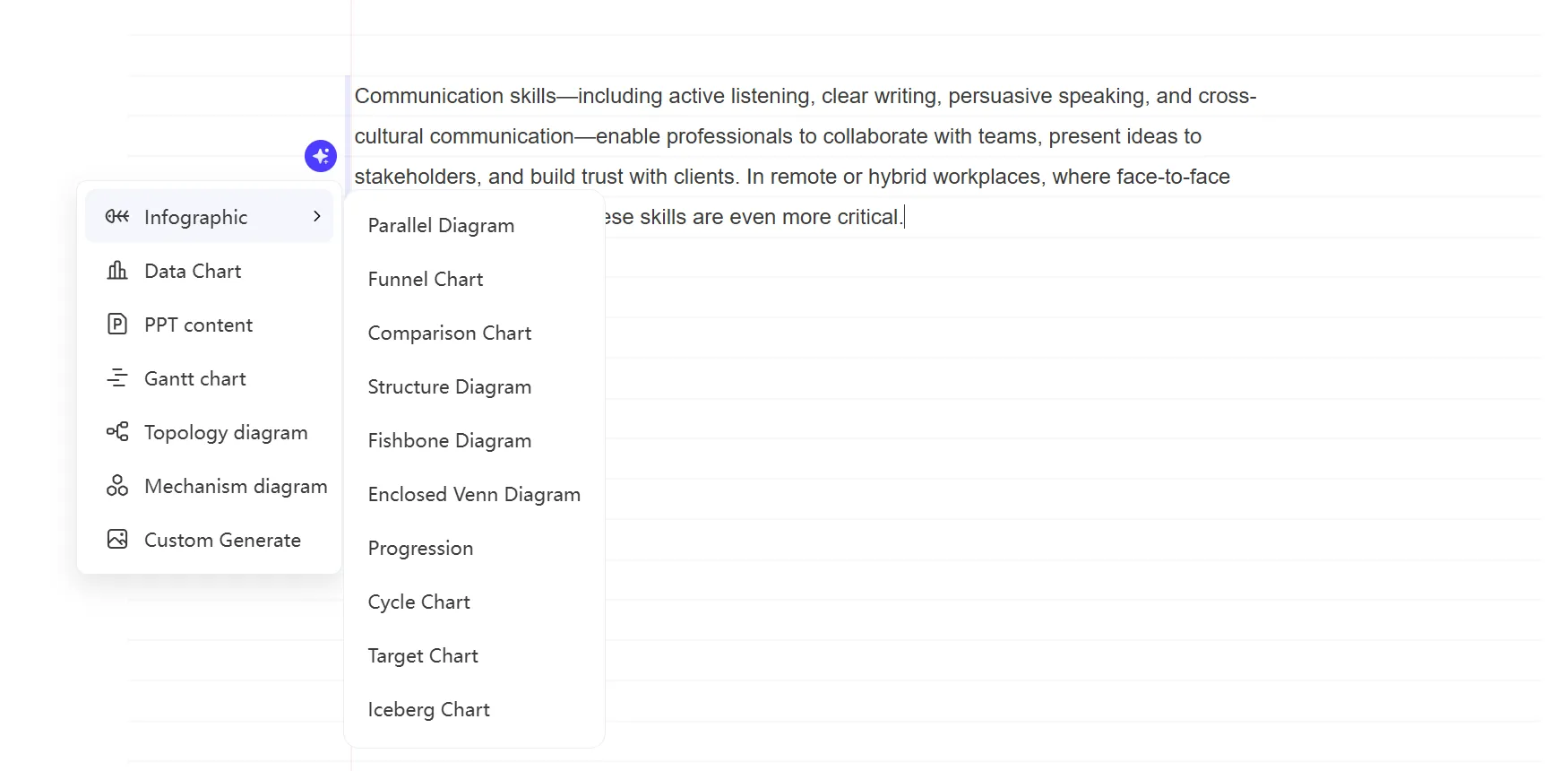
Task: Click the Topology diagram icon
Action: point(117,432)
